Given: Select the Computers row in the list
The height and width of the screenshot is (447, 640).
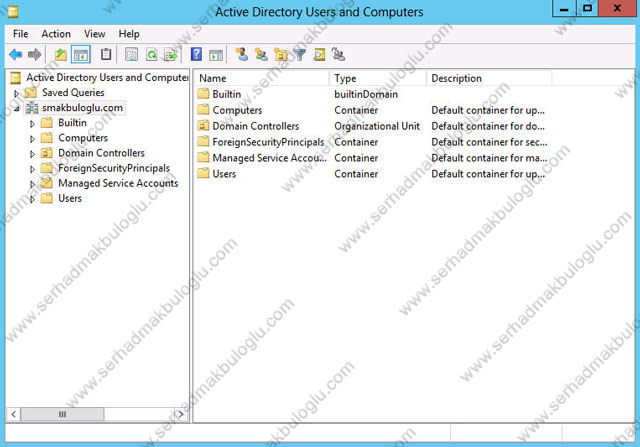Looking at the screenshot, I should coord(373,110).
